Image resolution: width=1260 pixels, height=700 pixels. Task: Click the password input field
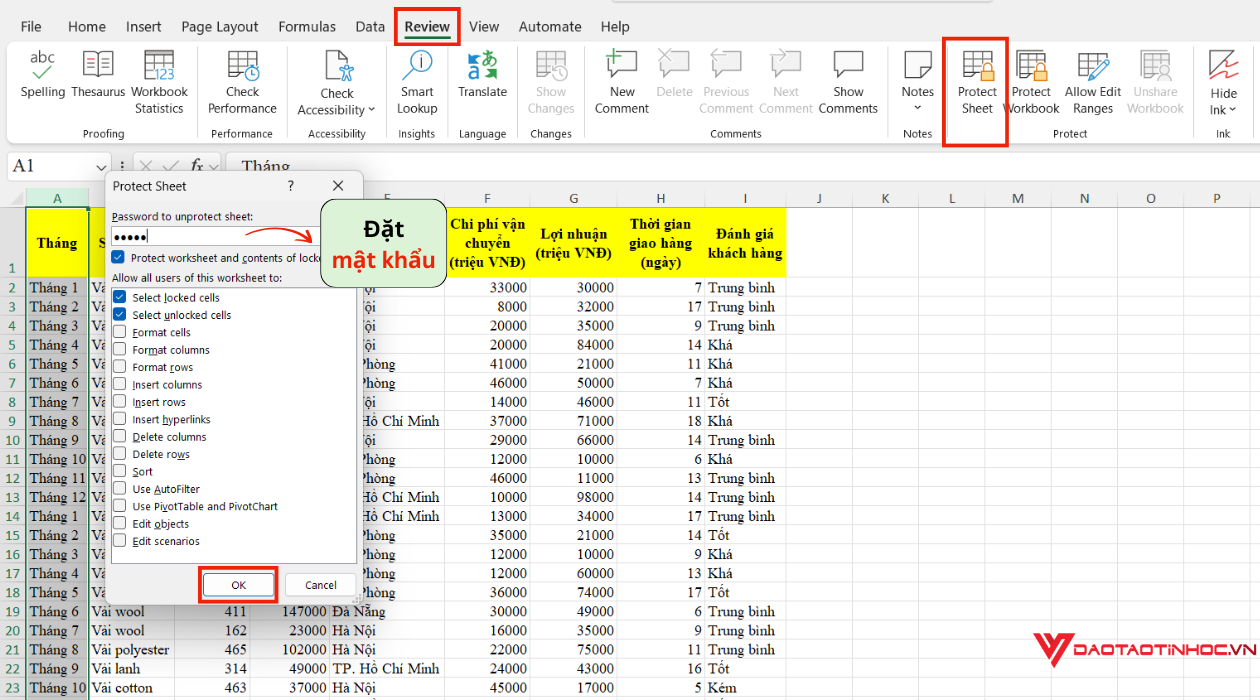click(x=210, y=237)
